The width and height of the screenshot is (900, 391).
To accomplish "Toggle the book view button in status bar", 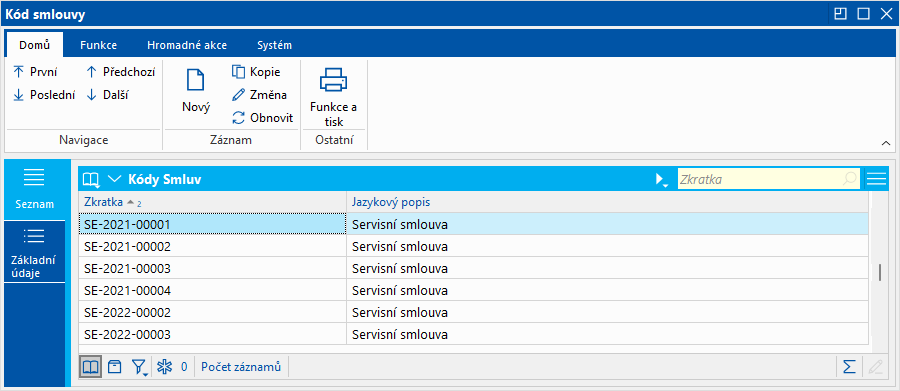I will pos(91,367).
